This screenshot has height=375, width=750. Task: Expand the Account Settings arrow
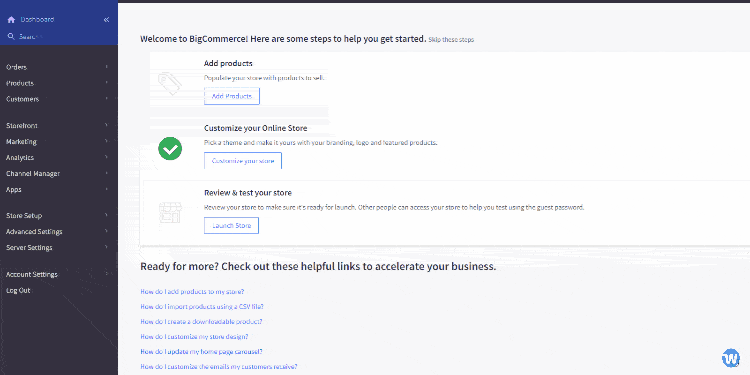(106, 274)
